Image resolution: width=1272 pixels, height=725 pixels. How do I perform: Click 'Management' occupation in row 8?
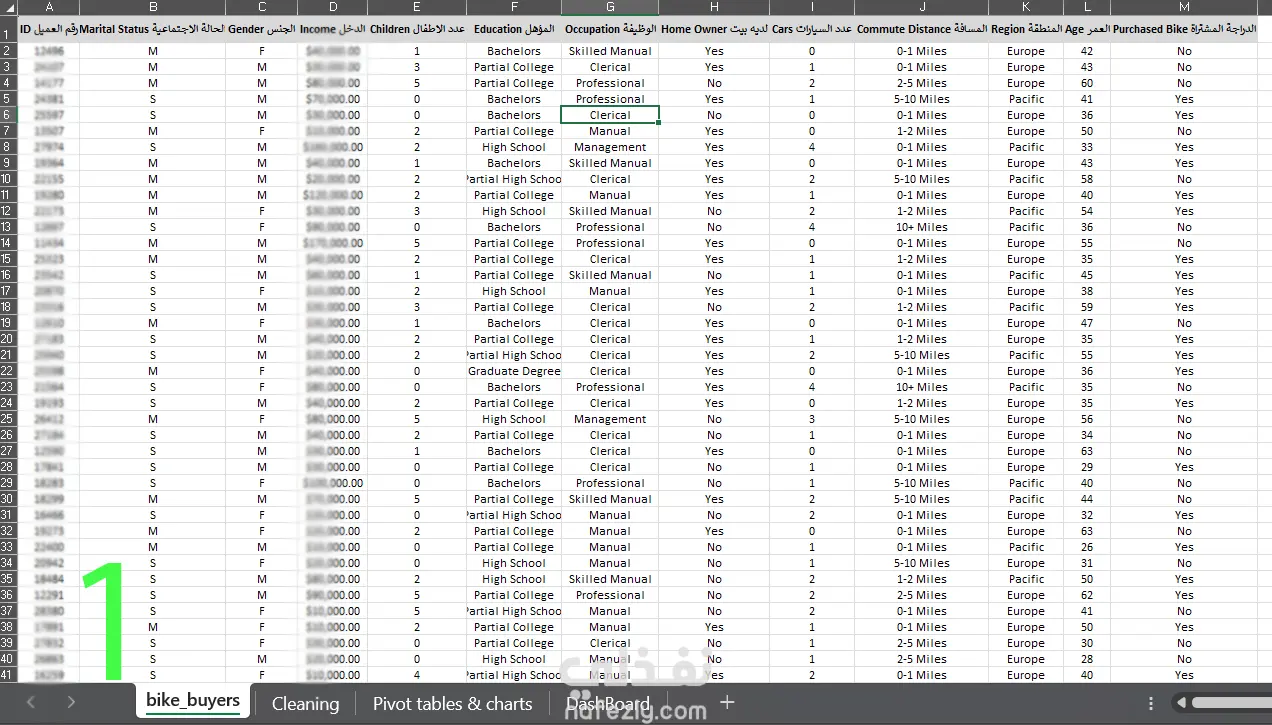click(x=610, y=147)
